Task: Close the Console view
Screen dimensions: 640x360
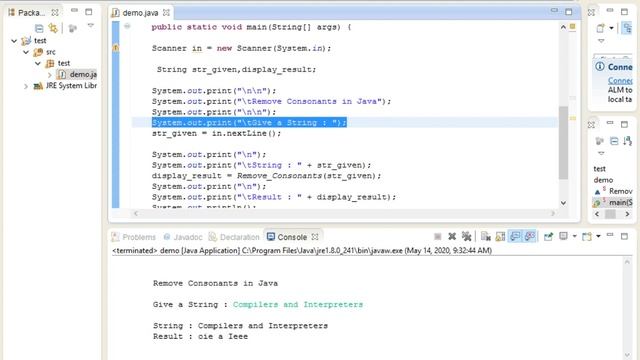Action: point(315,237)
